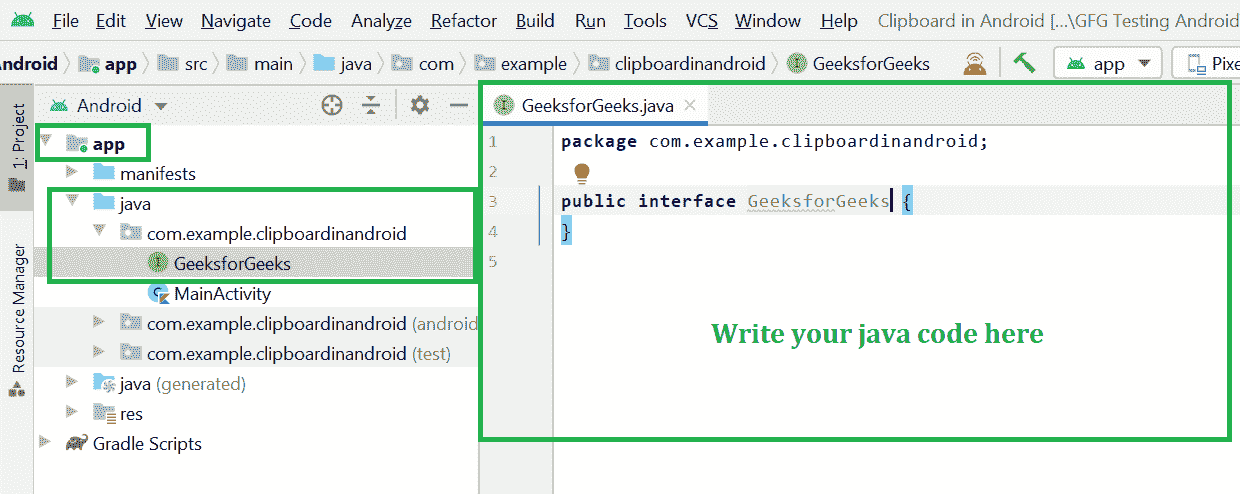Click the locate target icon in Project panel
Viewport: 1240px width, 494px height.
point(332,105)
